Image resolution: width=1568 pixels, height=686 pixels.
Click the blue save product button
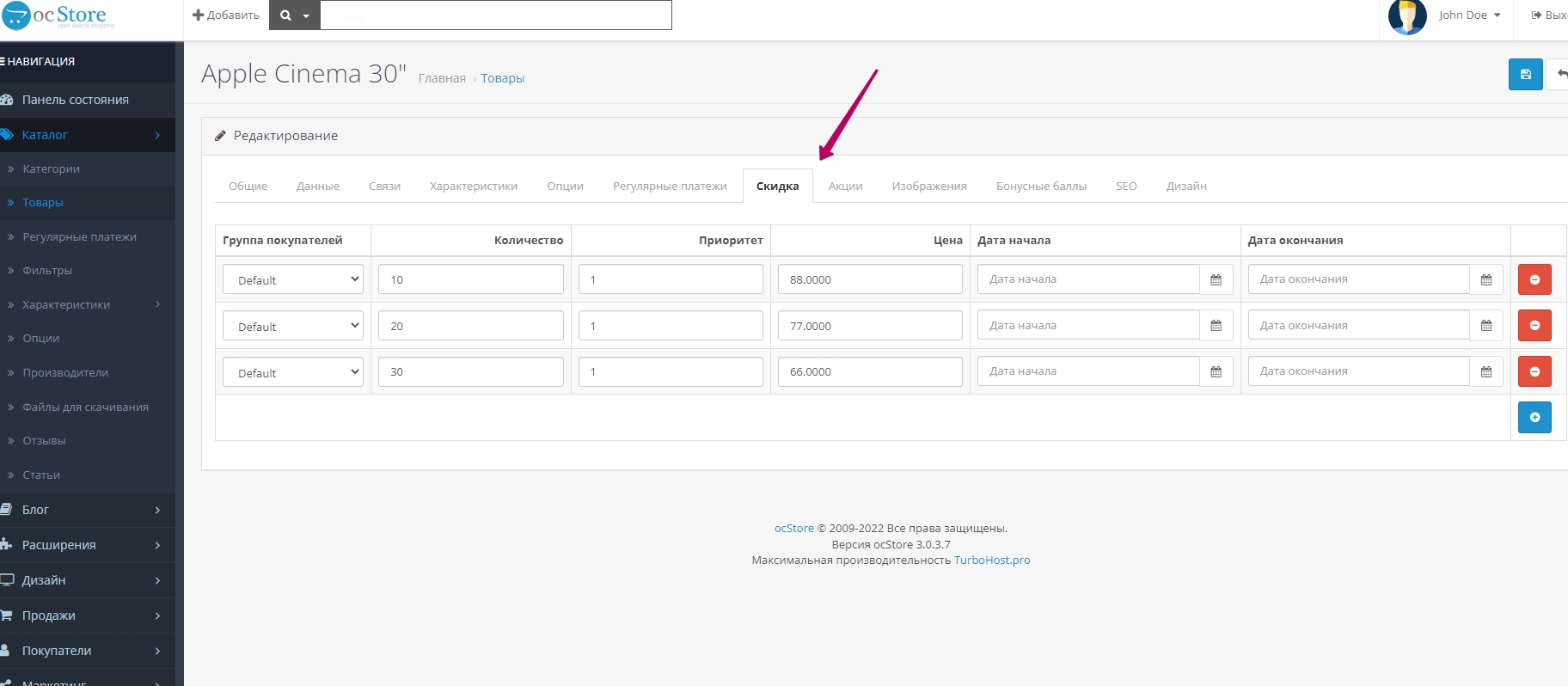1525,75
